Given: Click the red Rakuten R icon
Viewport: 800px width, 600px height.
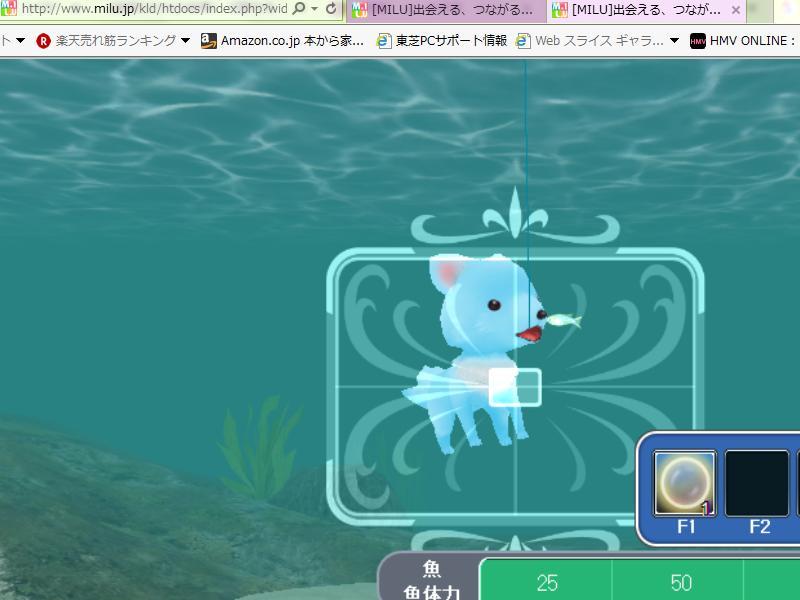Looking at the screenshot, I should point(43,41).
